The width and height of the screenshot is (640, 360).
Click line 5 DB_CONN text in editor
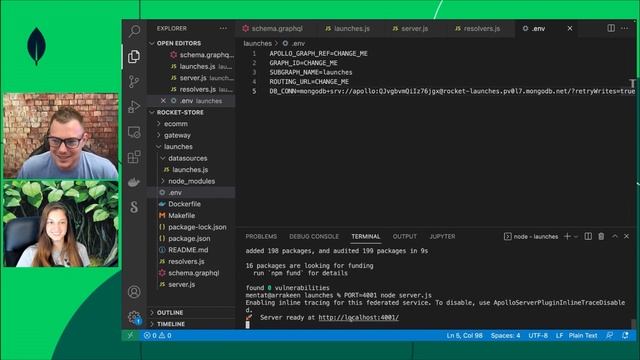[452, 91]
